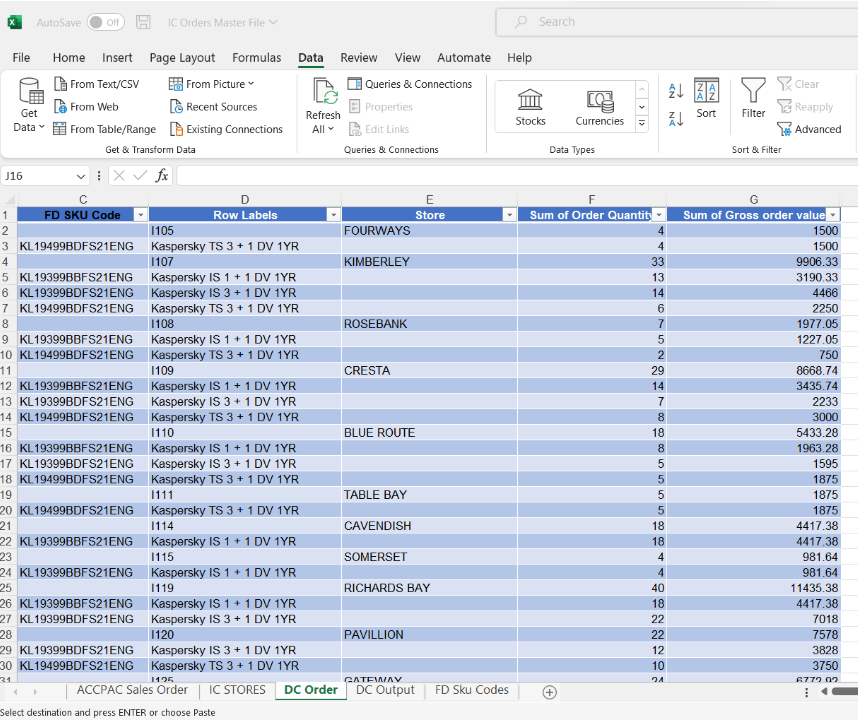Open Existing Connections
This screenshot has height=720, width=858.
click(226, 129)
